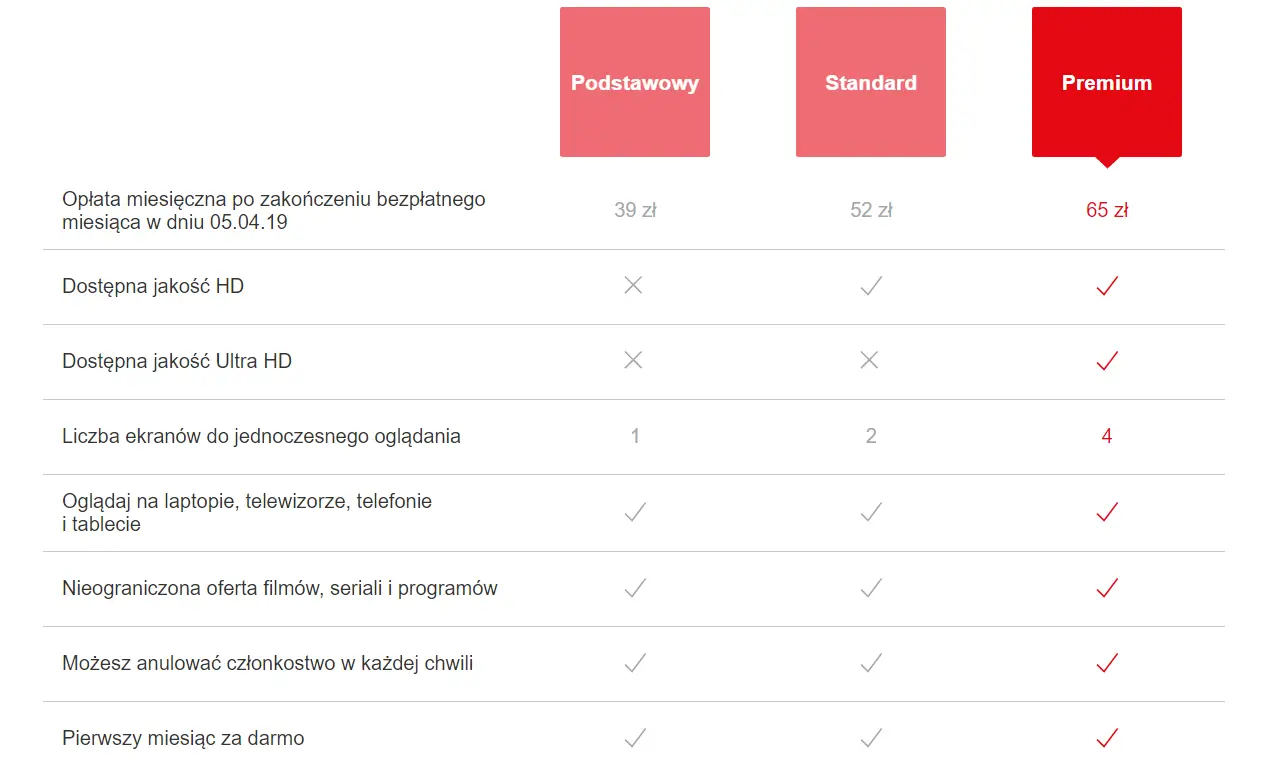
Task: Click the Premium screen count 4
Action: point(1107,436)
